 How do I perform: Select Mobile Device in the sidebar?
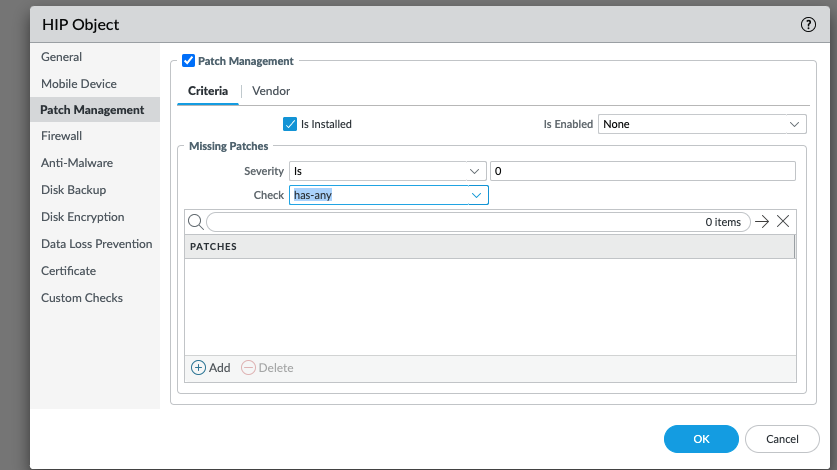tap(78, 84)
